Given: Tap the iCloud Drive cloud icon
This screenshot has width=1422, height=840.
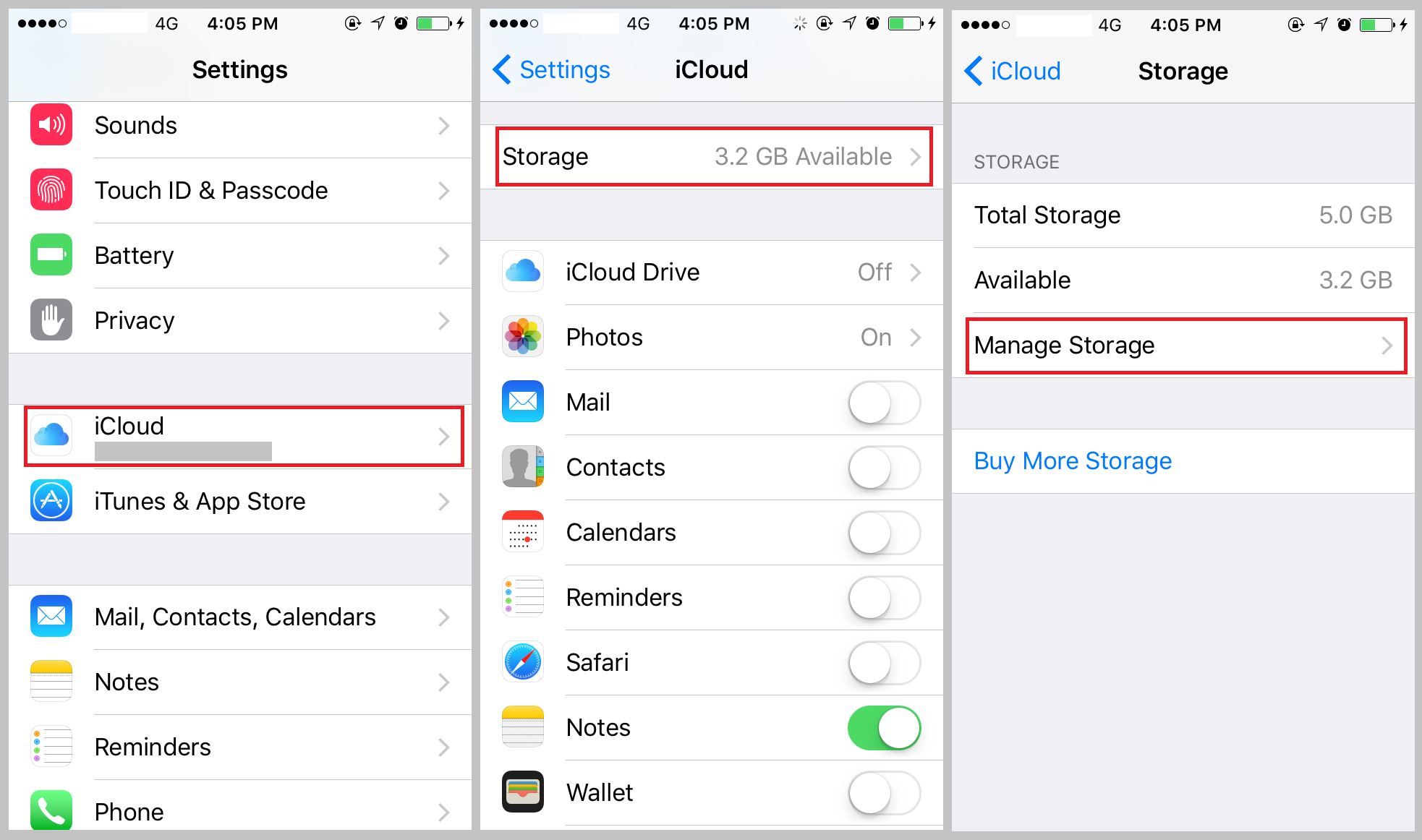Looking at the screenshot, I should (x=523, y=272).
